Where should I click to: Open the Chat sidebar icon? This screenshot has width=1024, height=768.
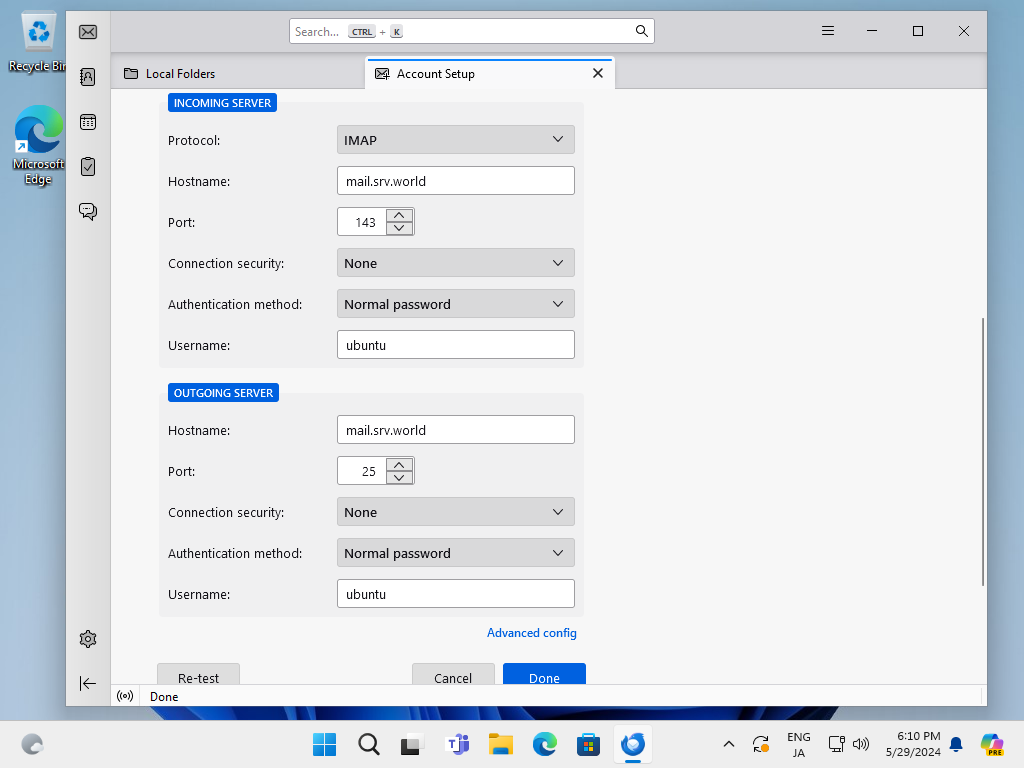[88, 211]
